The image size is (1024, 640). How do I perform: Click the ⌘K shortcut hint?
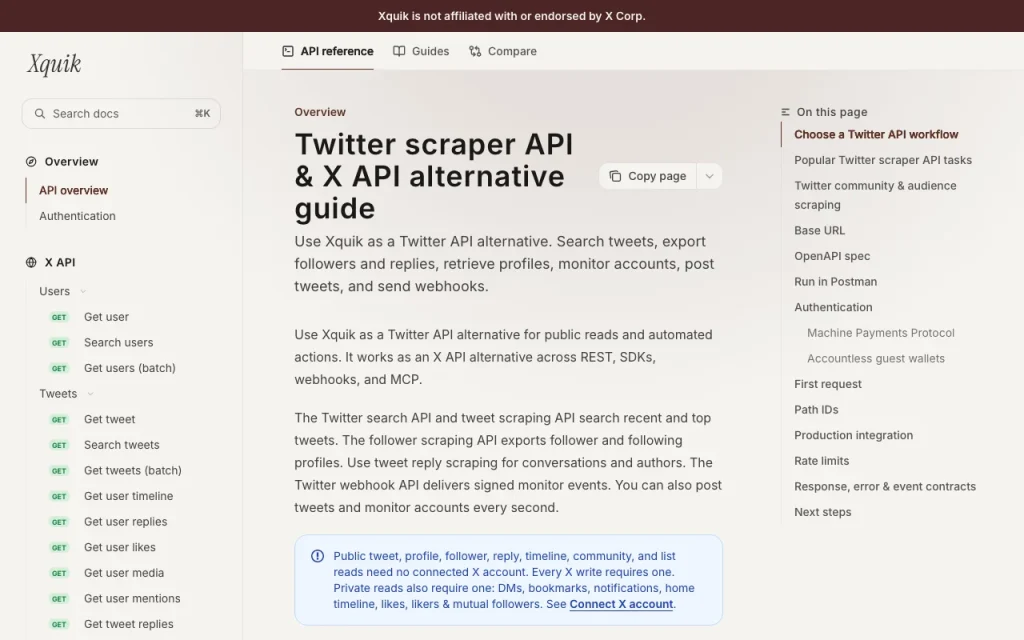202,114
